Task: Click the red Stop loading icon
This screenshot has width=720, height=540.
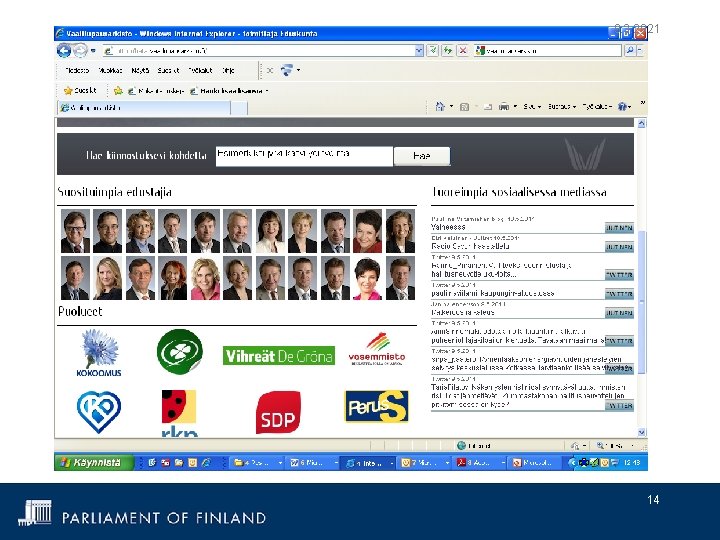Action: [x=463, y=51]
